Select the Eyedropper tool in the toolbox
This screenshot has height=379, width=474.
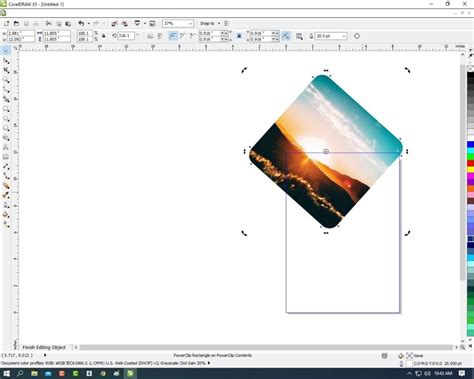pos(6,195)
